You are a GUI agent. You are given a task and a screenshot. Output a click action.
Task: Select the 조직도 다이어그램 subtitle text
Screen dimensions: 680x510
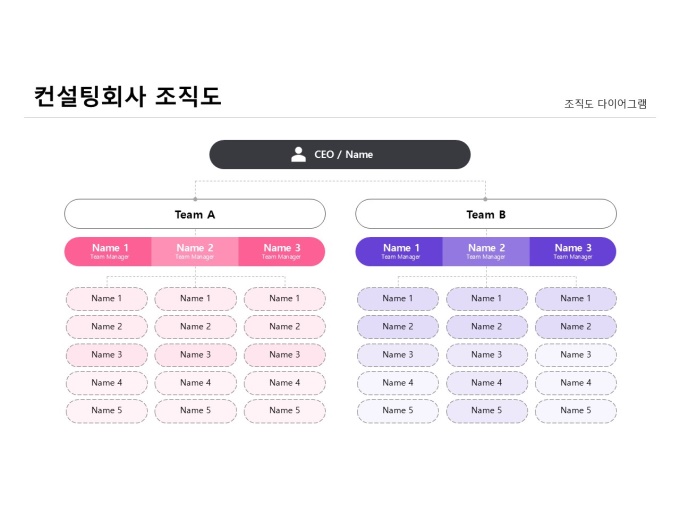point(605,103)
